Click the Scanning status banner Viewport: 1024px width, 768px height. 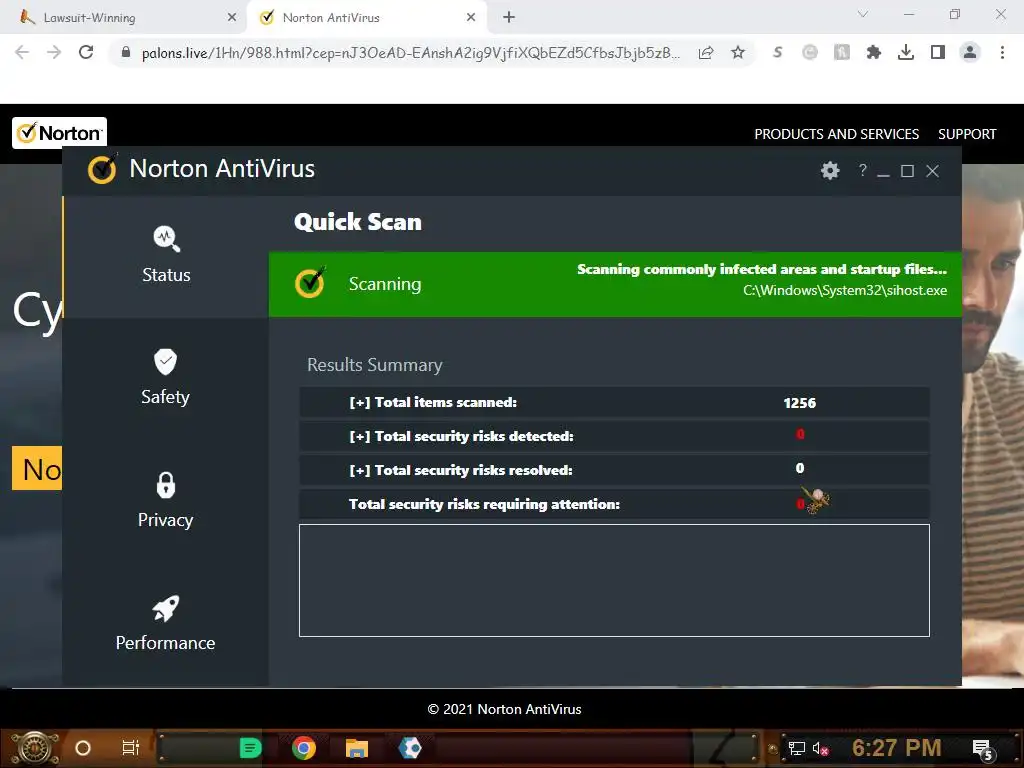[x=615, y=284]
